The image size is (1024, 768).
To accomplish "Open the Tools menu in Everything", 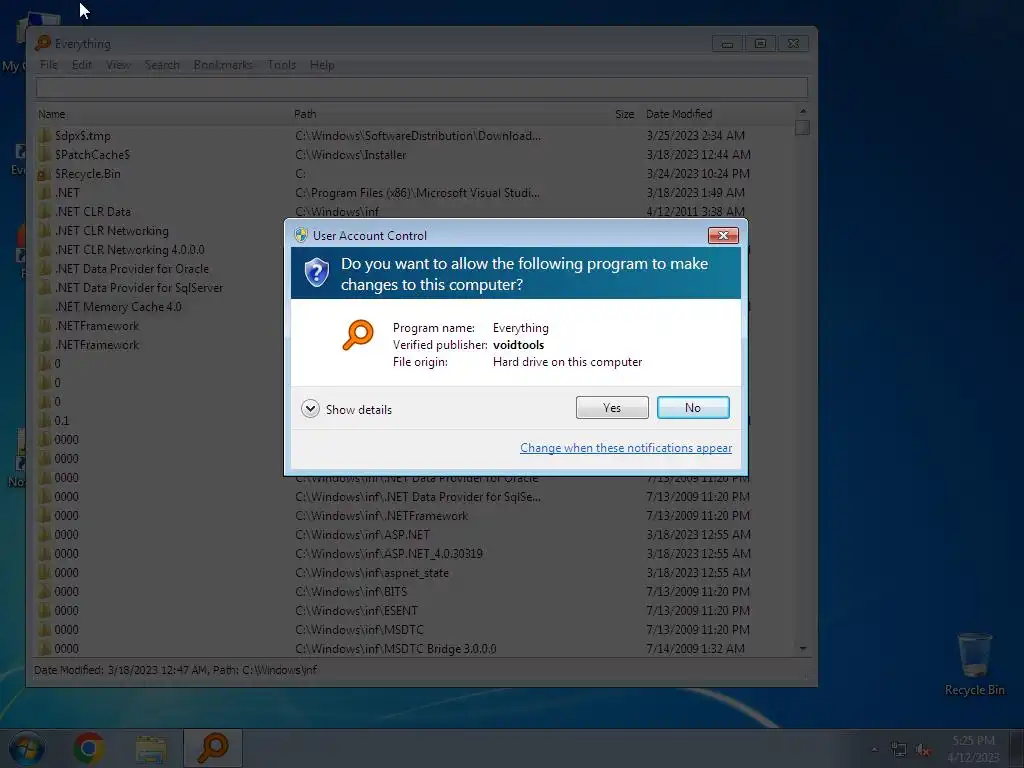I will (x=281, y=65).
